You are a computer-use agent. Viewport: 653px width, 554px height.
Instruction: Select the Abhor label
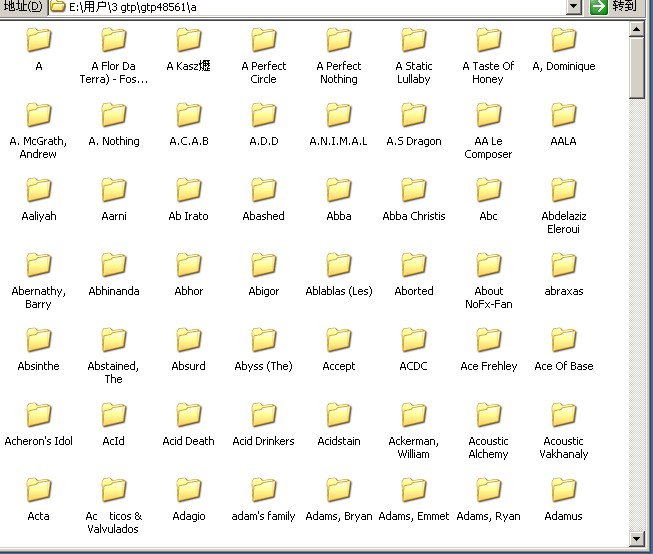tap(189, 291)
